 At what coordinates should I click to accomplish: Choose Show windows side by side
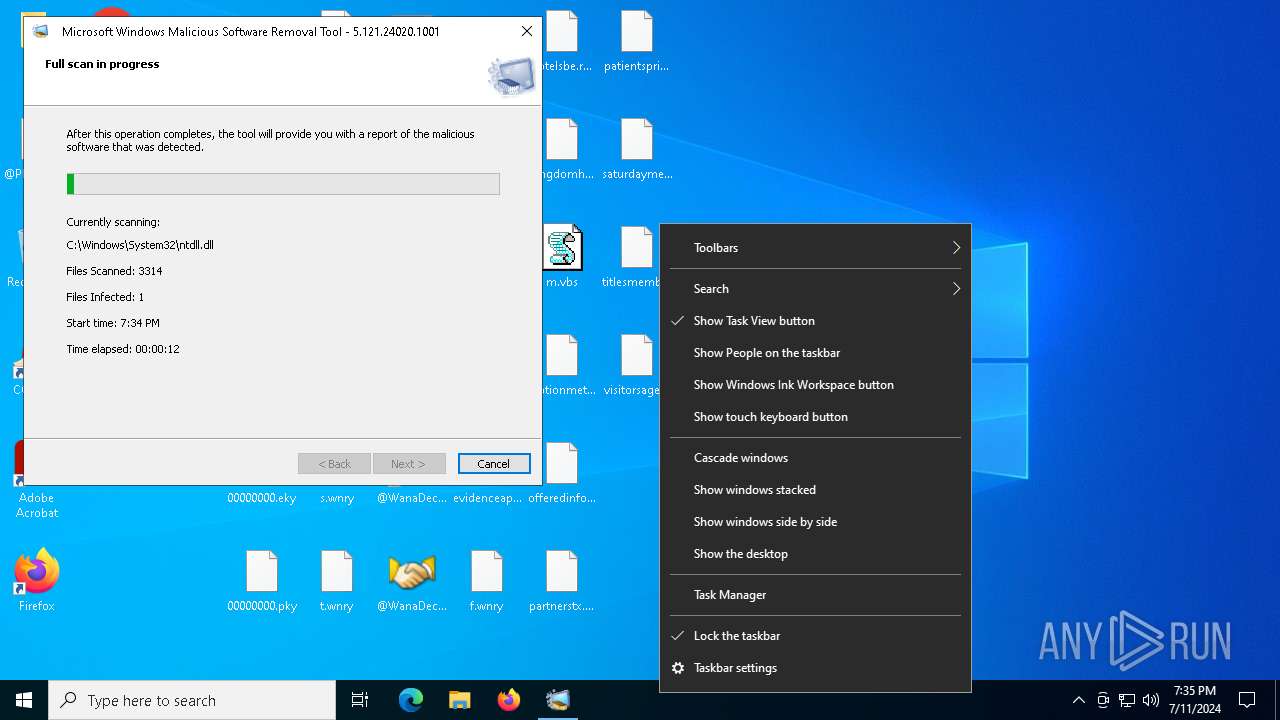click(815, 522)
